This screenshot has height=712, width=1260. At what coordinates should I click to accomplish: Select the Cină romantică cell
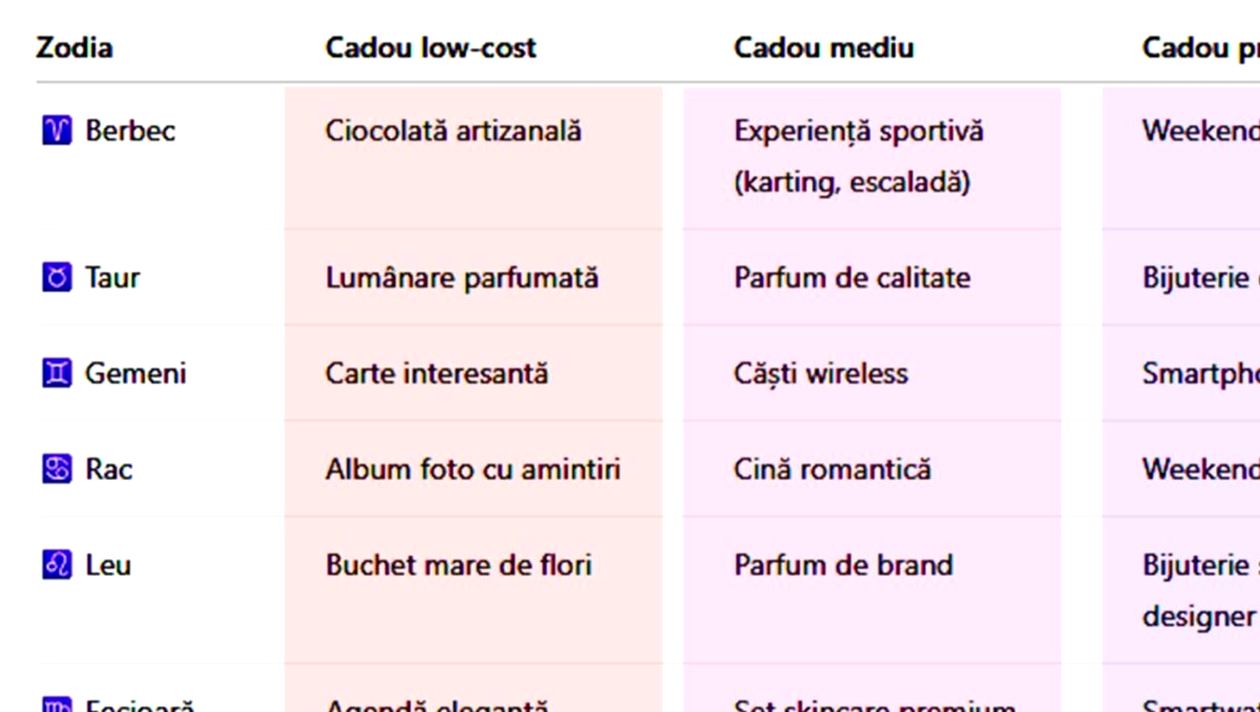(x=832, y=469)
